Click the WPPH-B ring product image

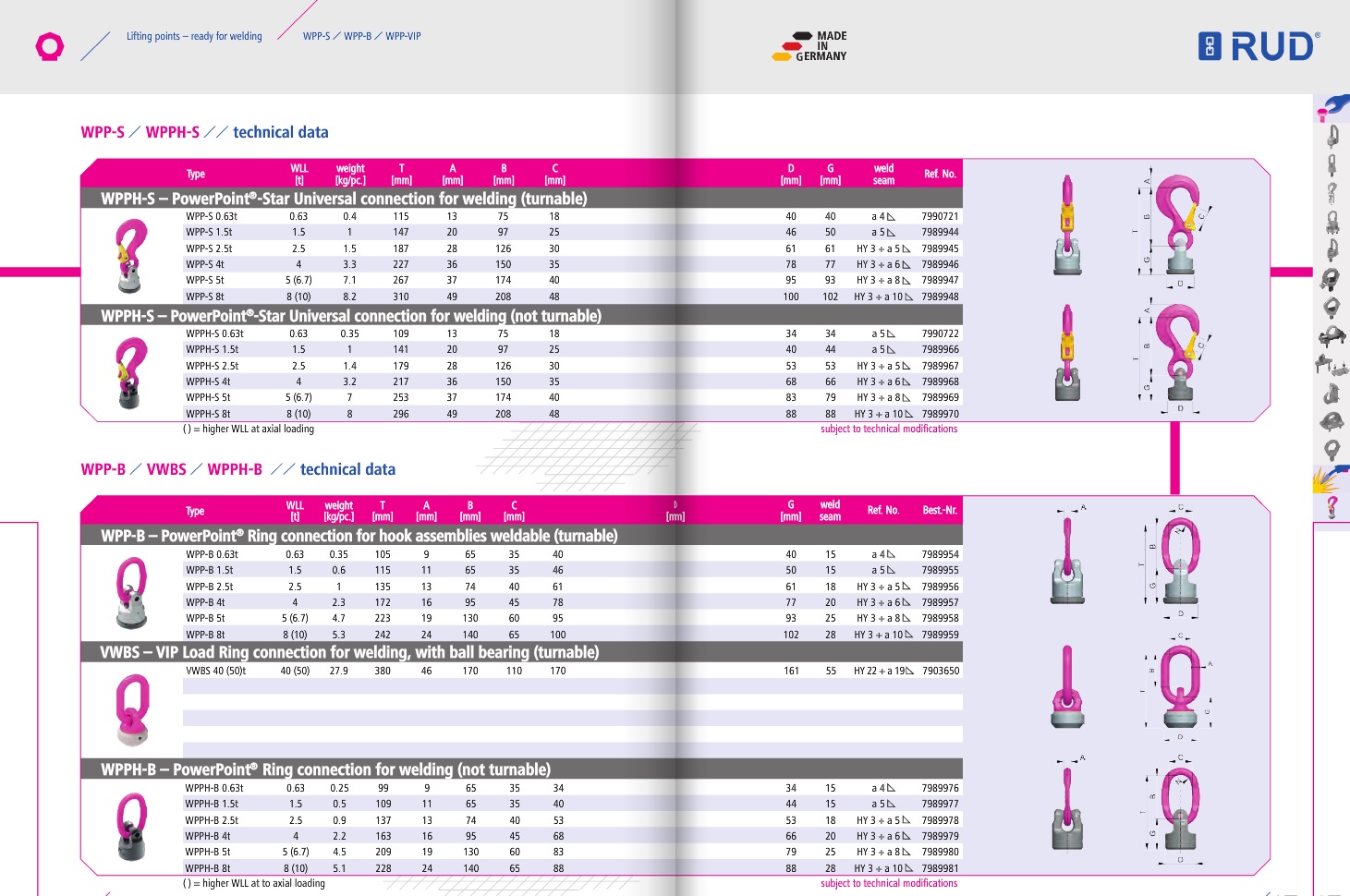[x=132, y=827]
